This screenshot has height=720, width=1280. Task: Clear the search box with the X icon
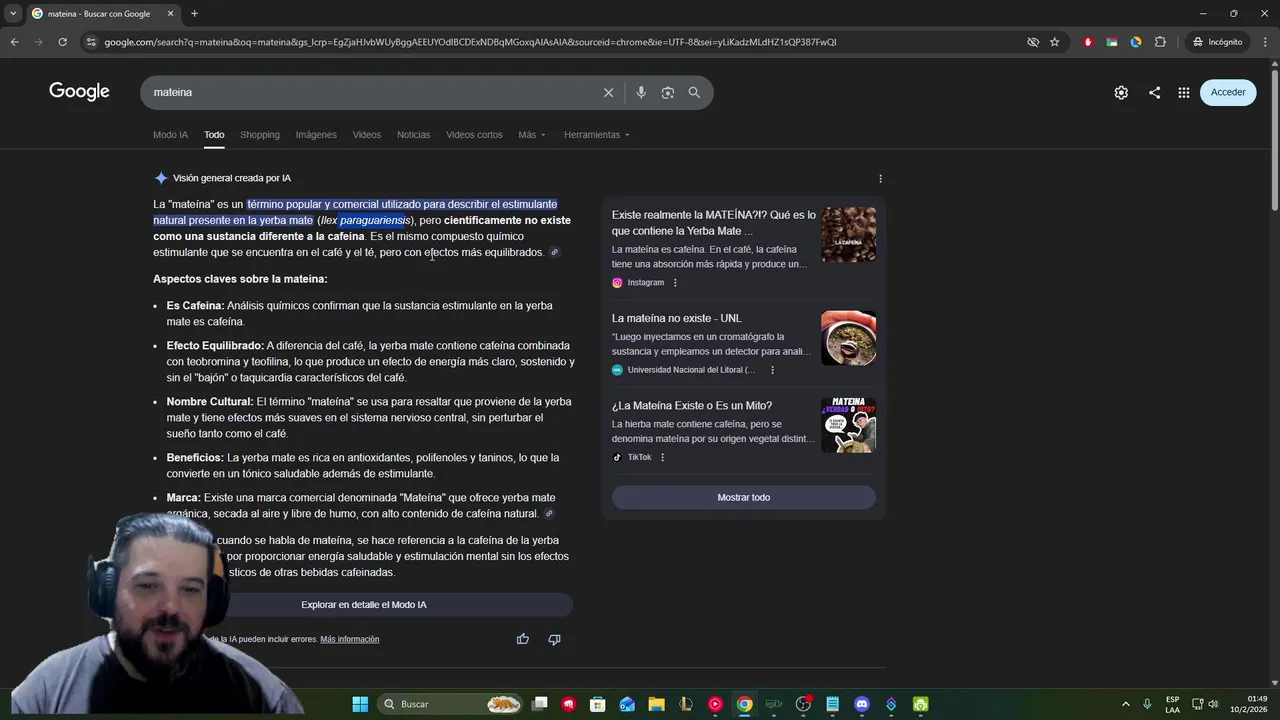[608, 92]
